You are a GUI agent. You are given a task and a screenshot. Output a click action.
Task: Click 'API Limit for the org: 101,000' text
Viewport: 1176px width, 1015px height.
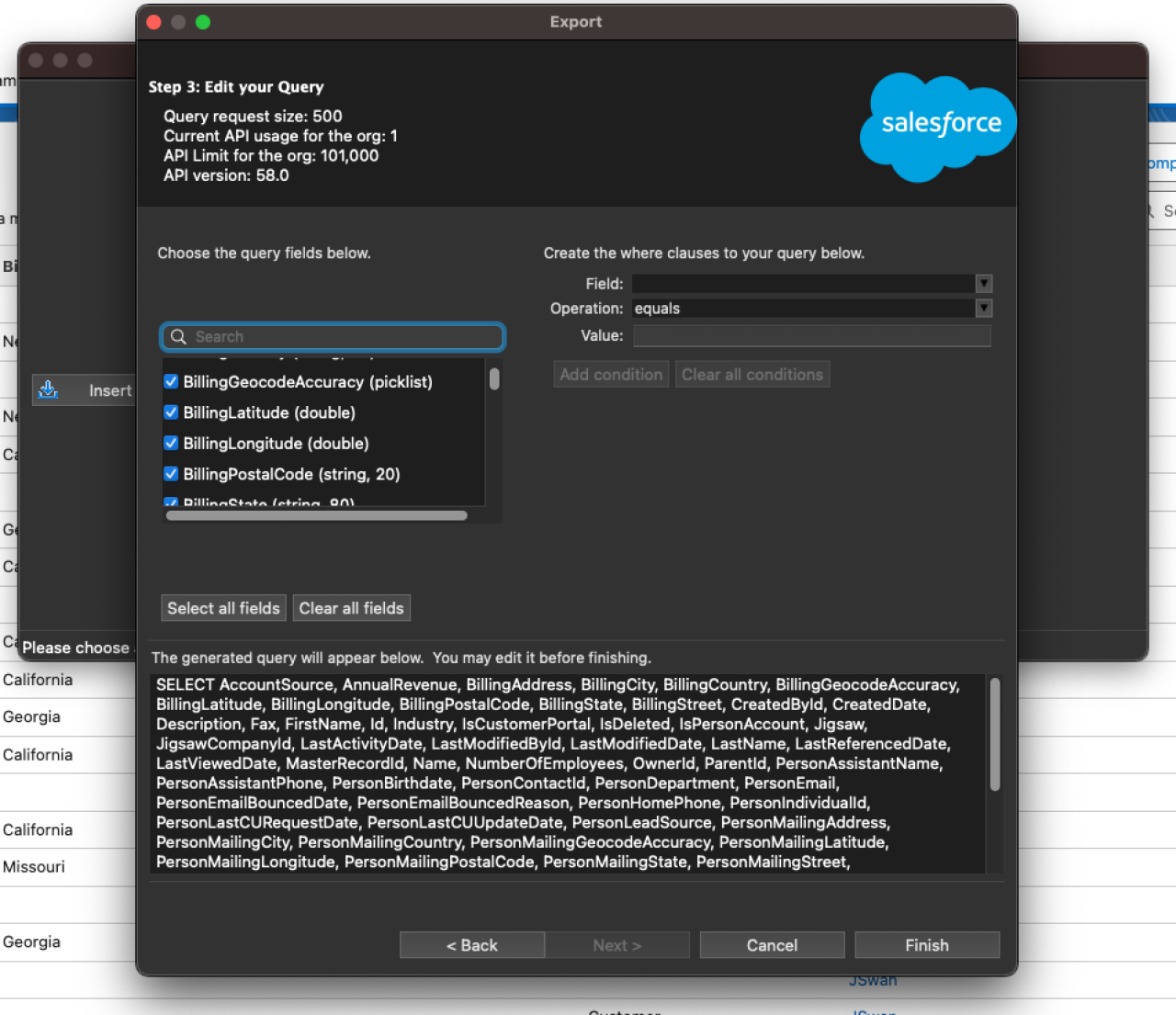(271, 156)
